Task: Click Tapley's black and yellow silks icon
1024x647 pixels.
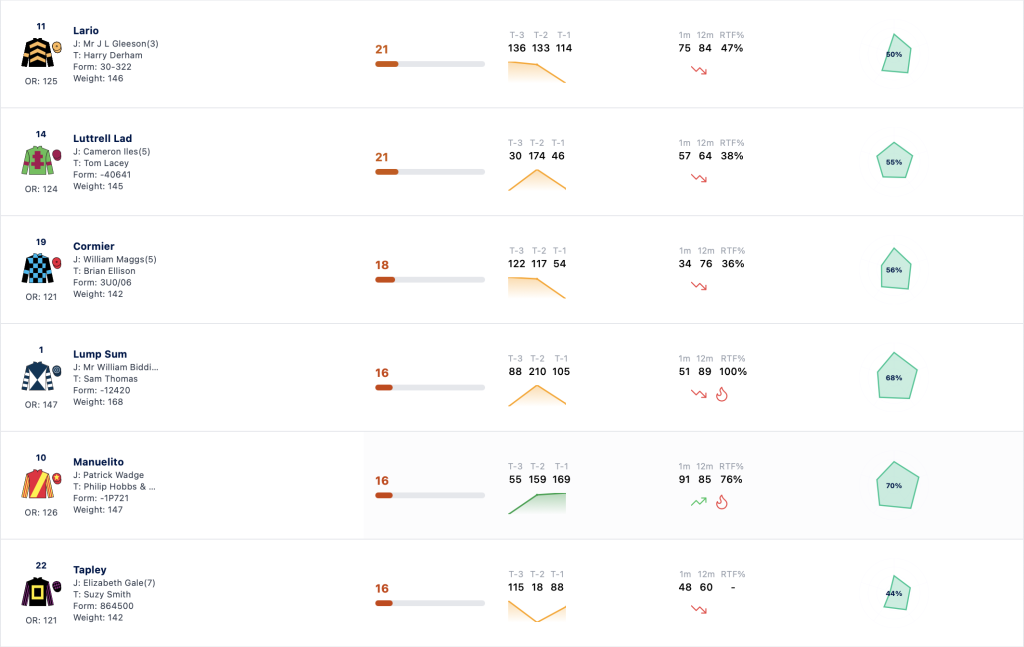Action: [37, 592]
